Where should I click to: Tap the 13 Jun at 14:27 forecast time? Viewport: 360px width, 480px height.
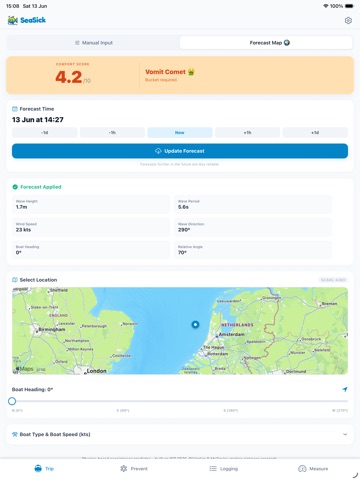(x=38, y=120)
